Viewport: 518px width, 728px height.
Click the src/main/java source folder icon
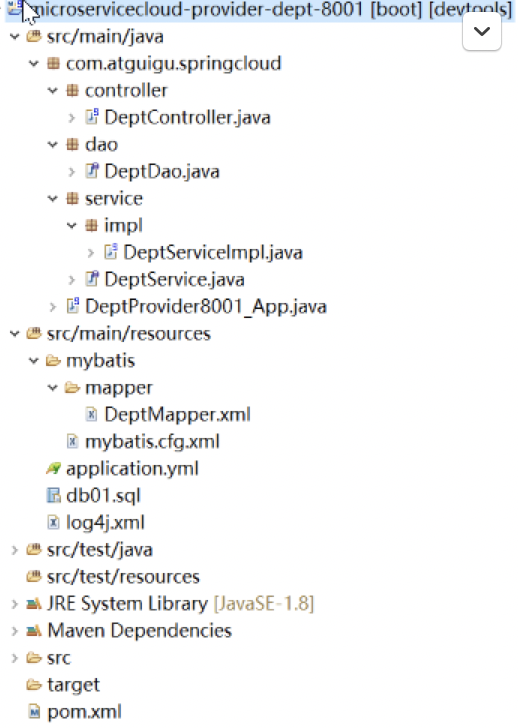tap(34, 36)
